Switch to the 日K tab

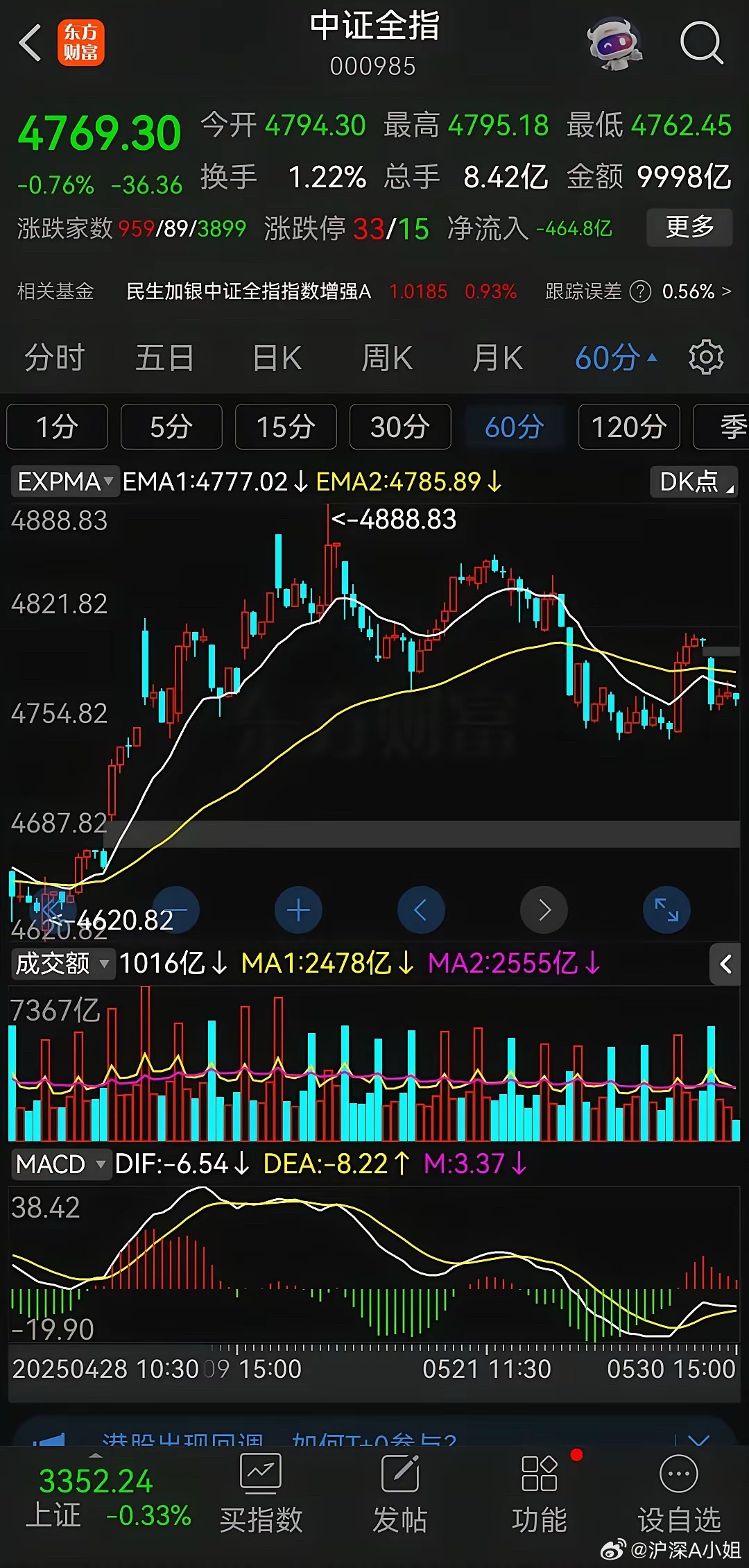tap(277, 358)
